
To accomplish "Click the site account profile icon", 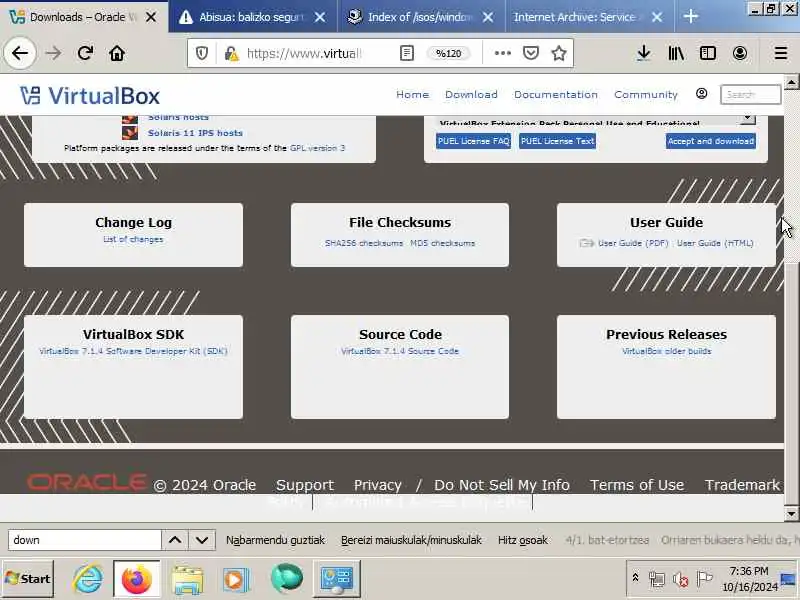I will pos(702,93).
